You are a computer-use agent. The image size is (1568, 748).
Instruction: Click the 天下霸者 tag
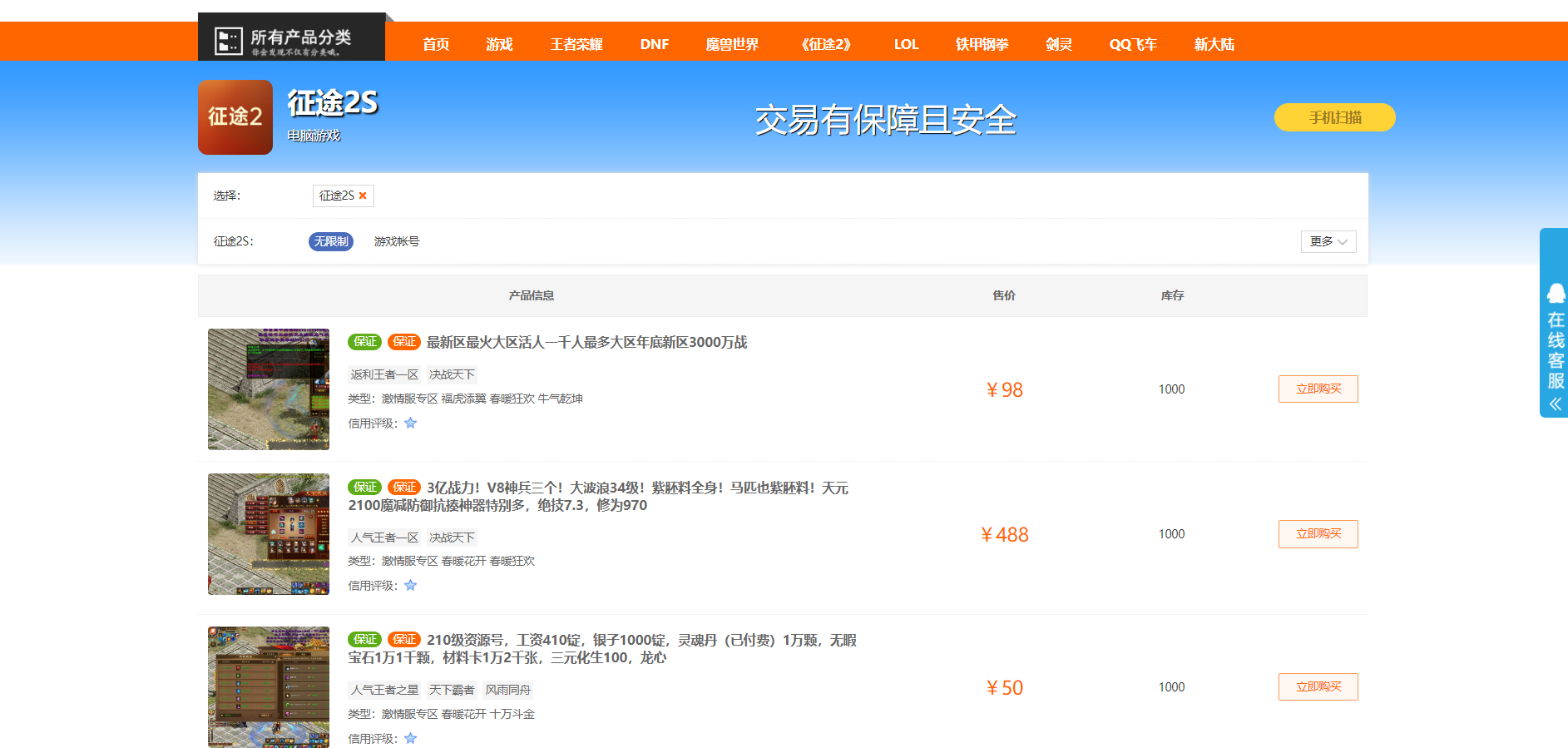tap(452, 690)
